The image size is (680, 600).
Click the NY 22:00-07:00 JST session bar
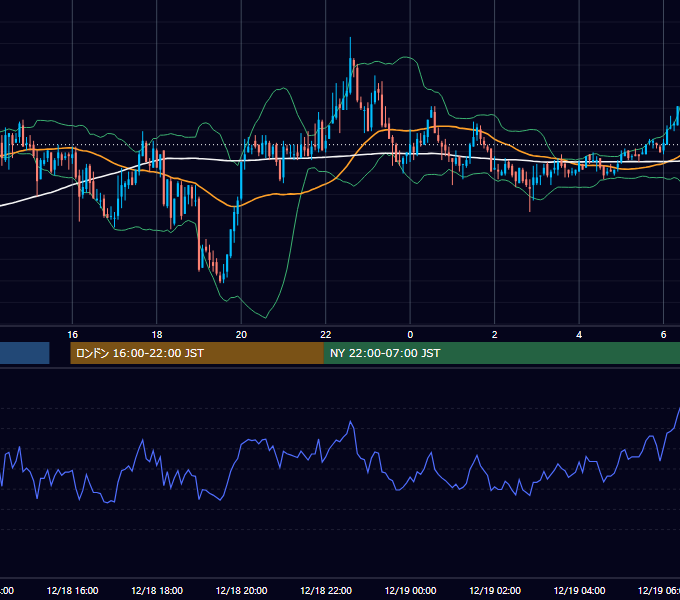(x=502, y=353)
